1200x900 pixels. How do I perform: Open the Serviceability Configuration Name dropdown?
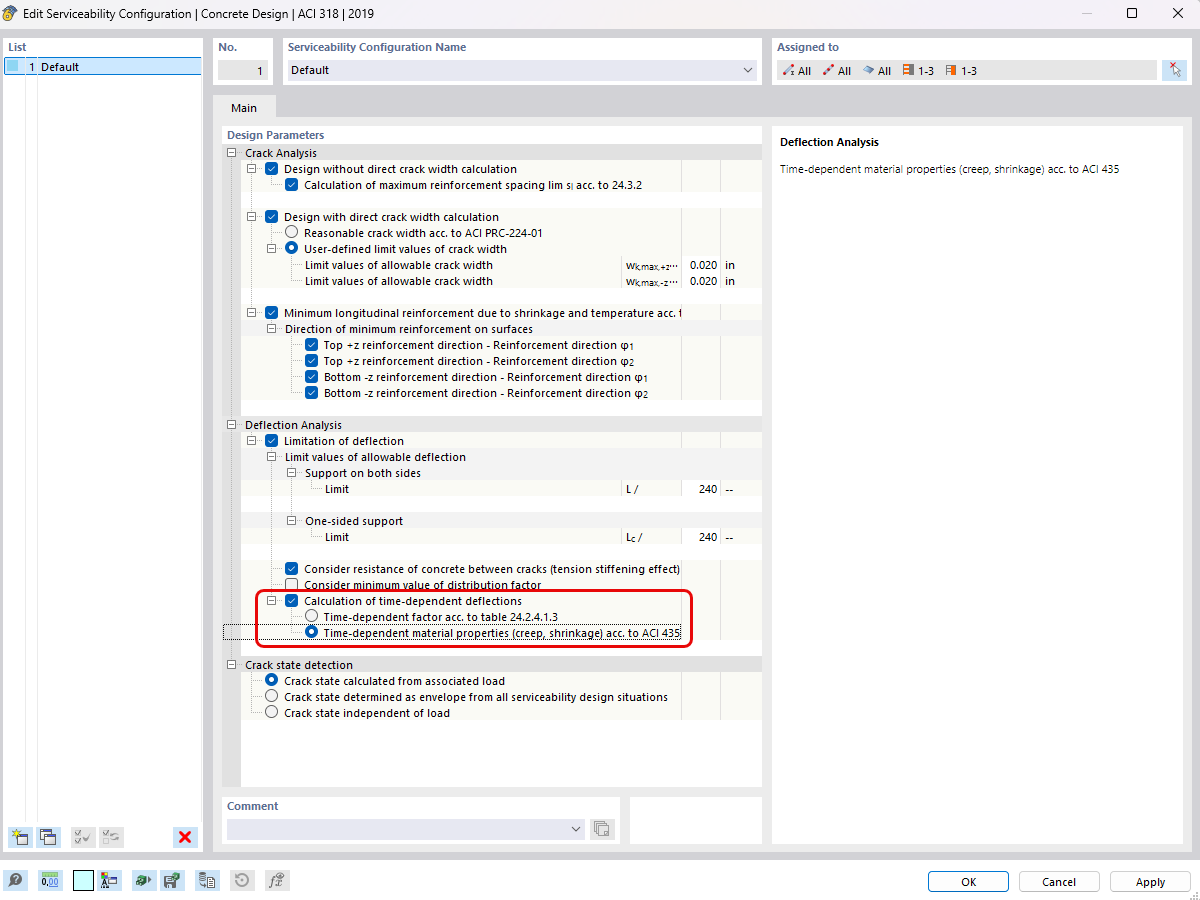pos(747,70)
